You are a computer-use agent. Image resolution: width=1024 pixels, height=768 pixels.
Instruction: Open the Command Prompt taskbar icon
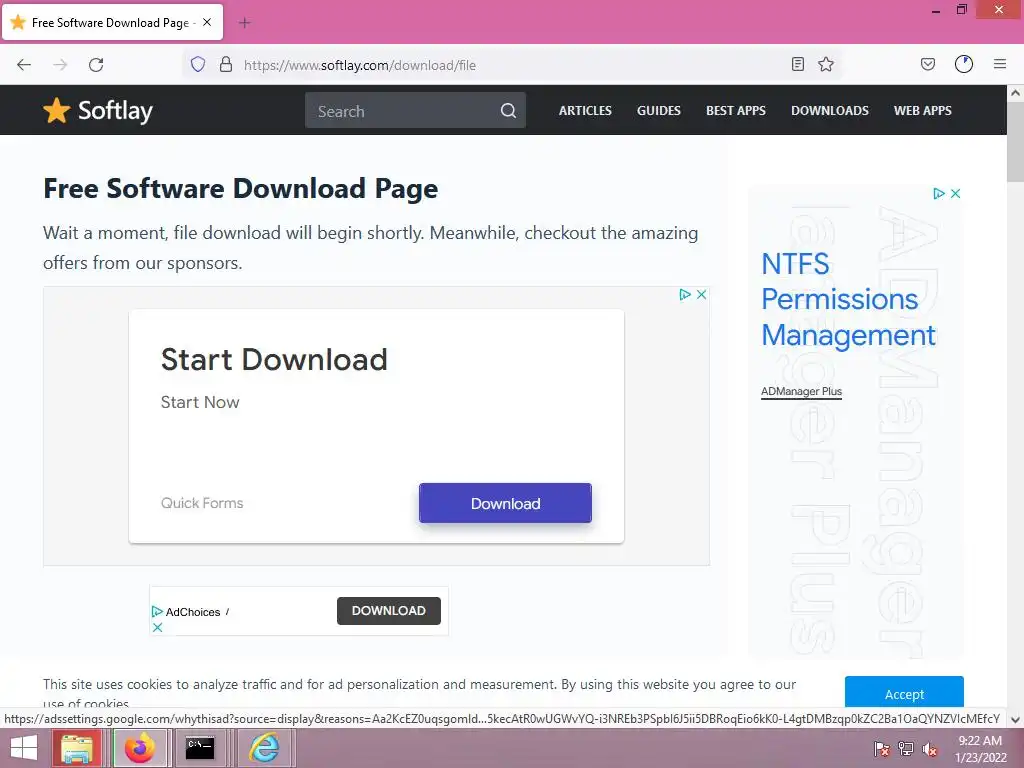[x=200, y=748]
